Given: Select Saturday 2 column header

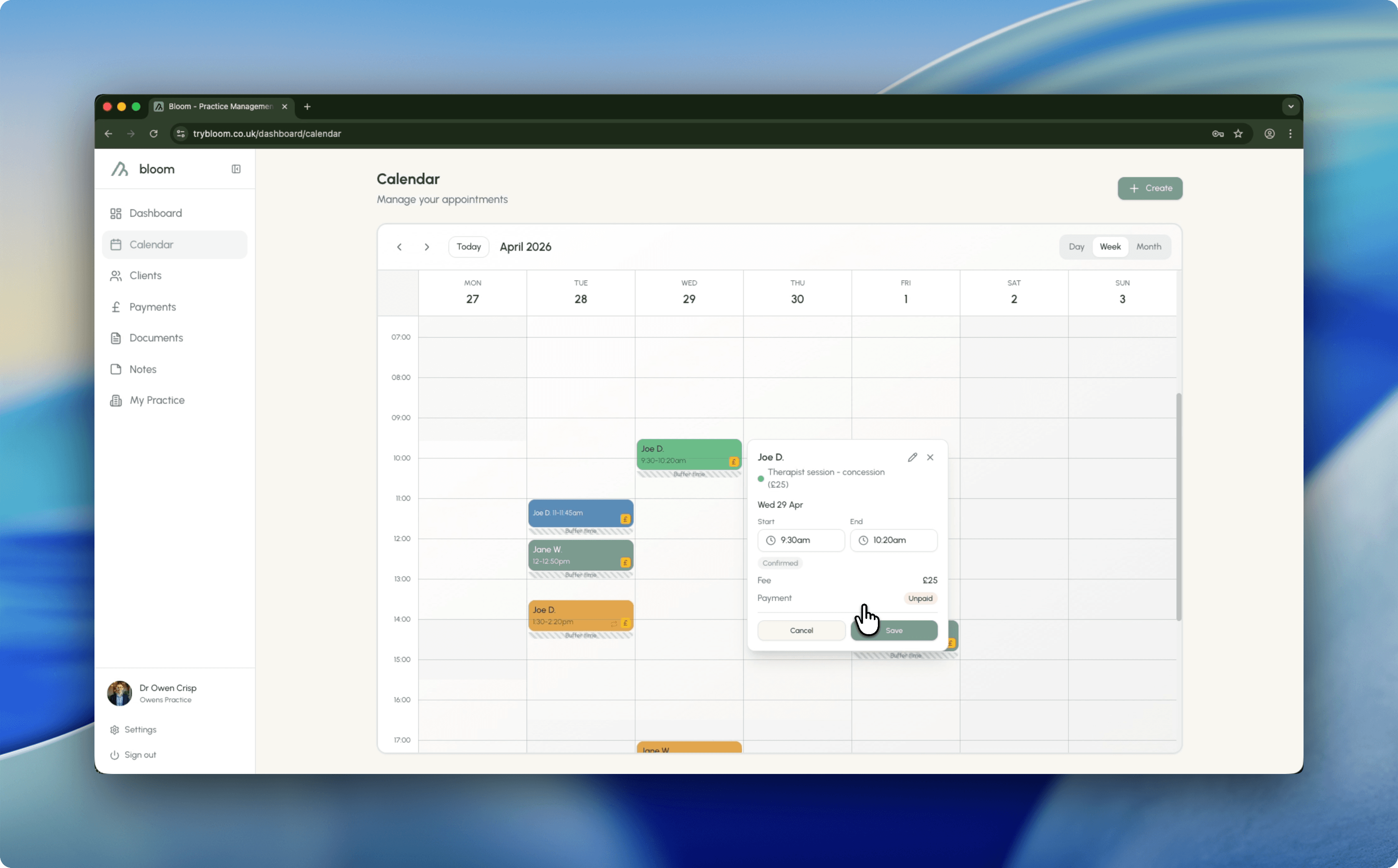Looking at the screenshot, I should pyautogui.click(x=1014, y=293).
